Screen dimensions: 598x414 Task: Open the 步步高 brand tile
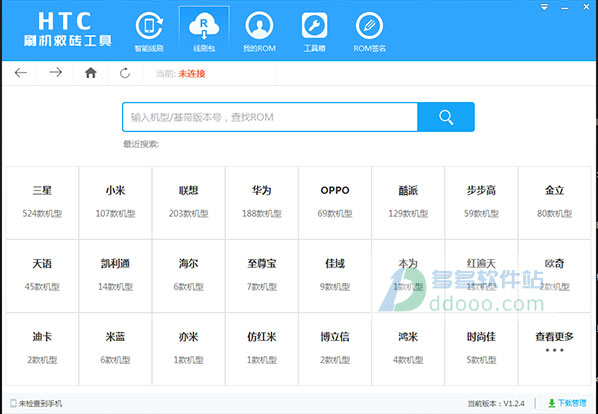[481, 203]
